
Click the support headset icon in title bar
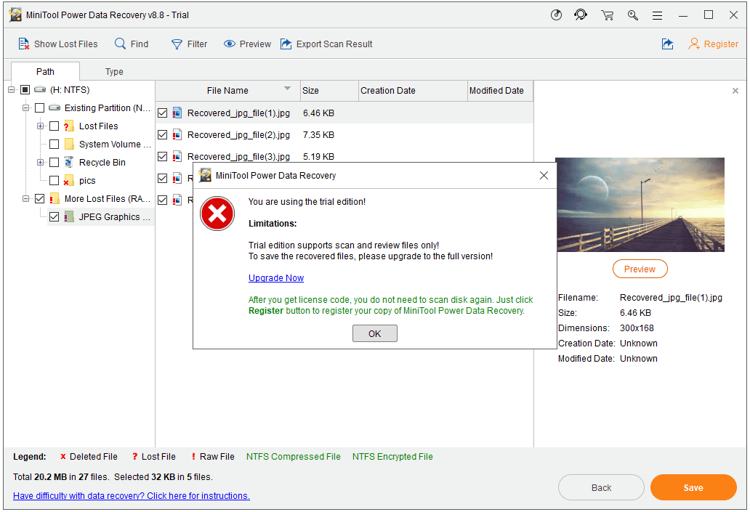(581, 15)
